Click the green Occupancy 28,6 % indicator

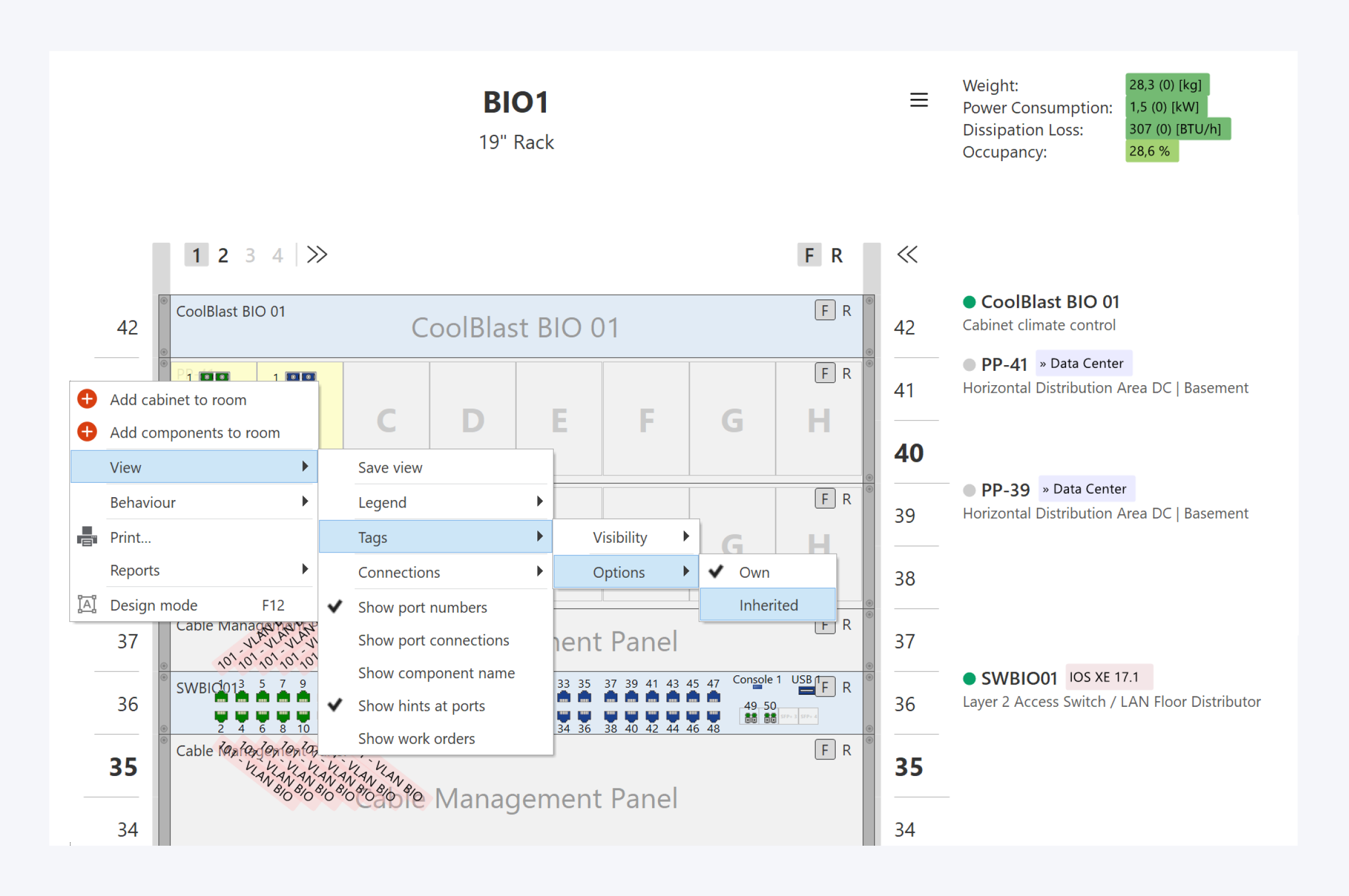[1151, 151]
